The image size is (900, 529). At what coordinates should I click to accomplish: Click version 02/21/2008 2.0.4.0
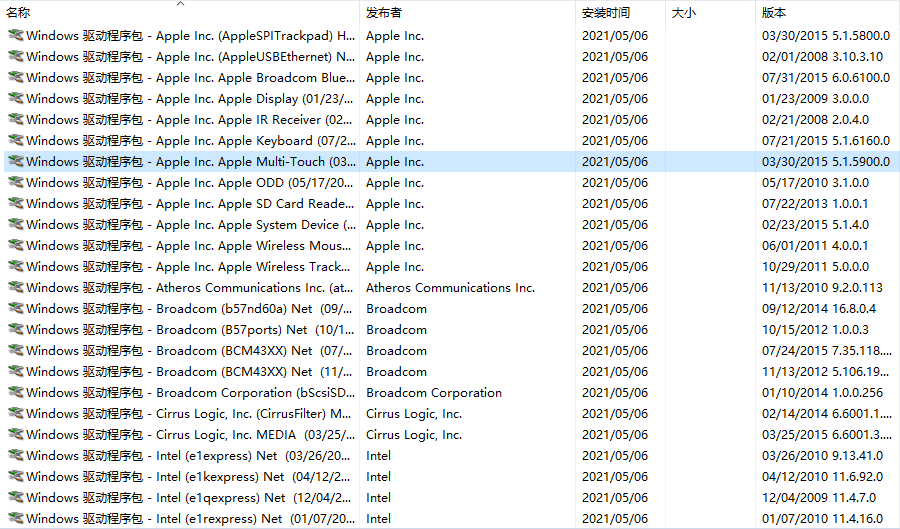(x=815, y=120)
